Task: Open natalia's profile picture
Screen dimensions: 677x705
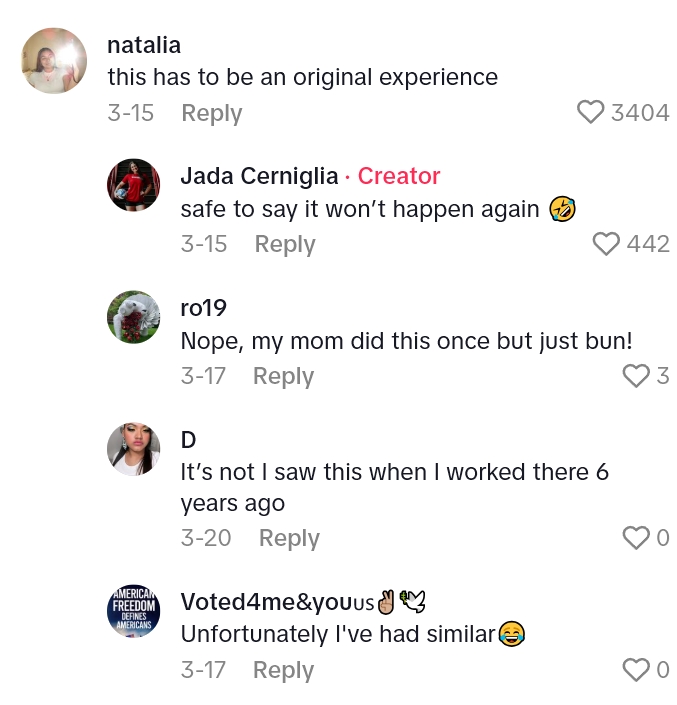Action: tap(54, 61)
